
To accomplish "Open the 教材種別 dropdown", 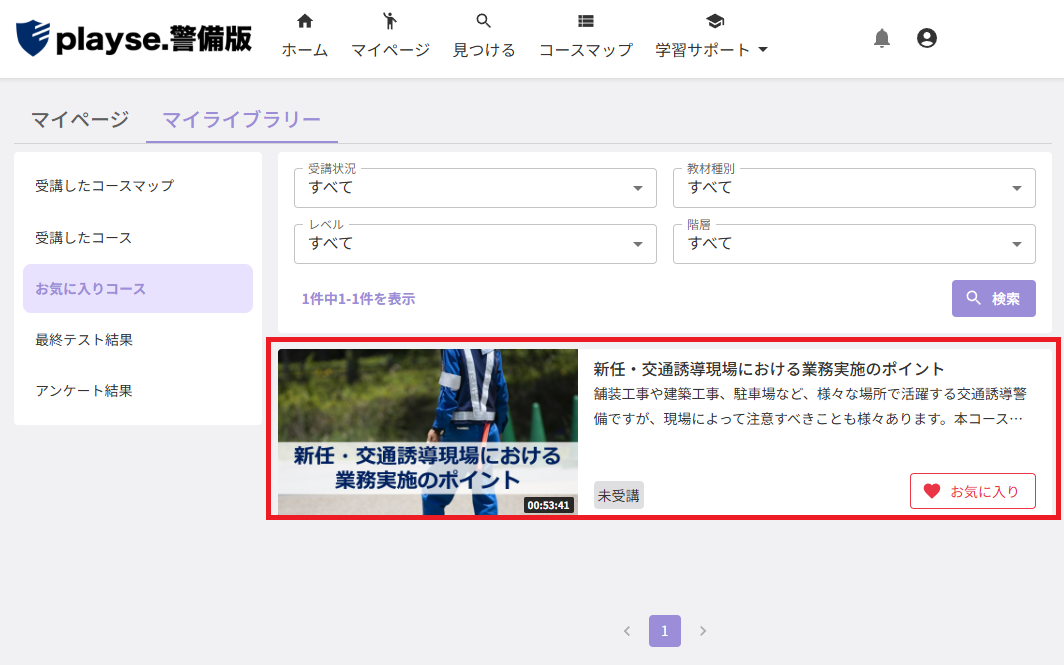I will click(x=854, y=188).
